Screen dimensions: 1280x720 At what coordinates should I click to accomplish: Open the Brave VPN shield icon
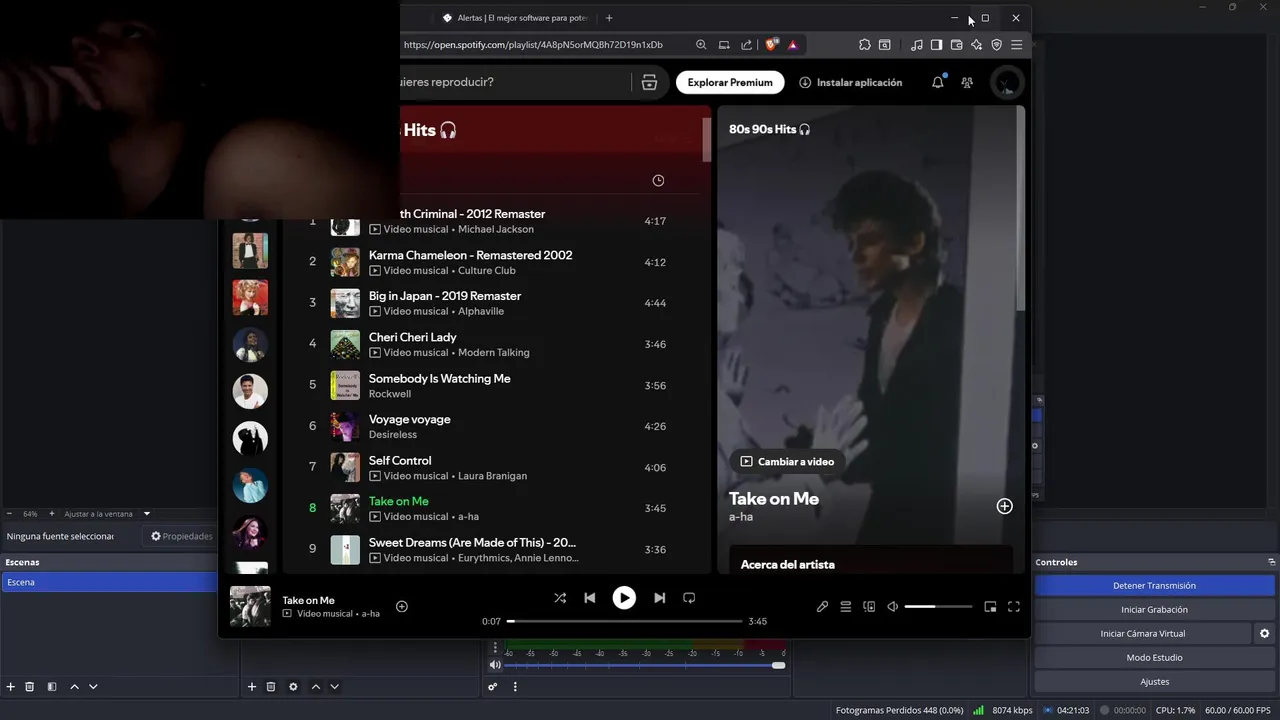(x=996, y=45)
